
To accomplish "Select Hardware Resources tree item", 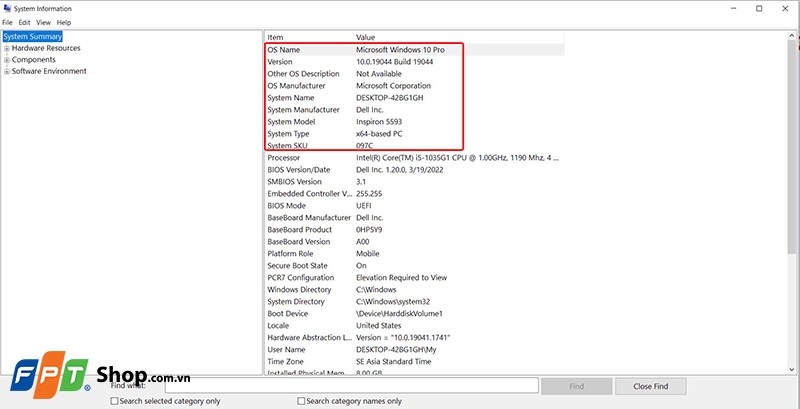I will tap(46, 48).
